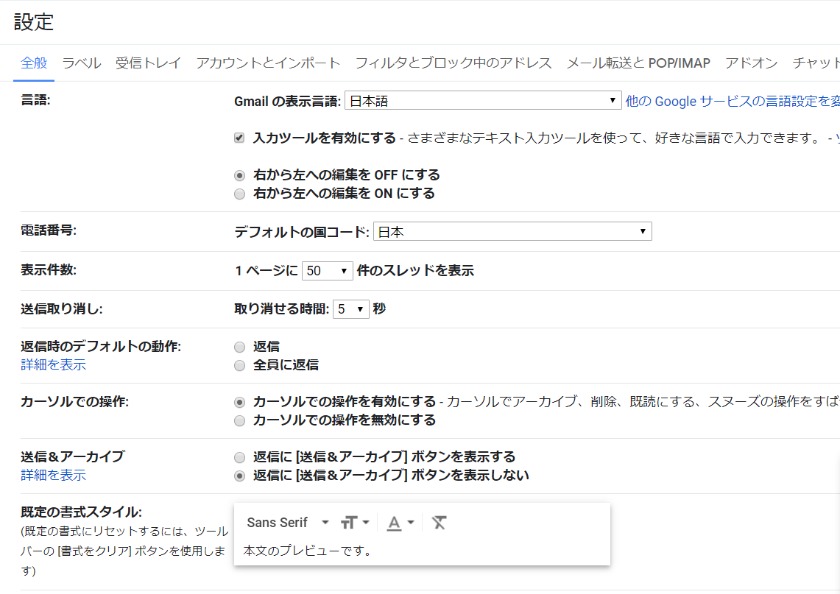This screenshot has width=840, height=594.
Task: Switch to the ラベル tab
Action: tap(81, 63)
